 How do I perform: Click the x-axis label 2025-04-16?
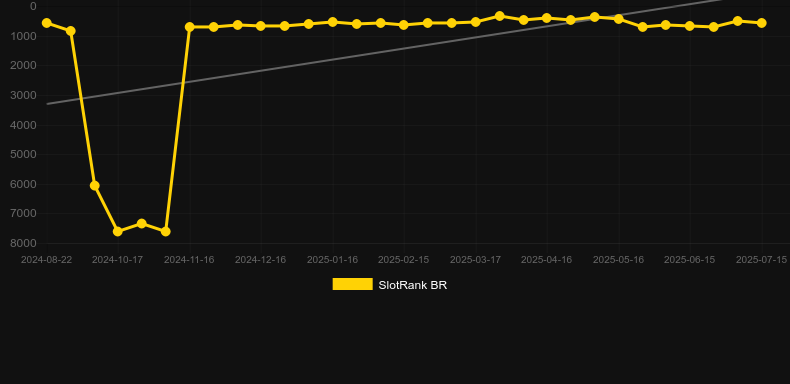coord(547,260)
